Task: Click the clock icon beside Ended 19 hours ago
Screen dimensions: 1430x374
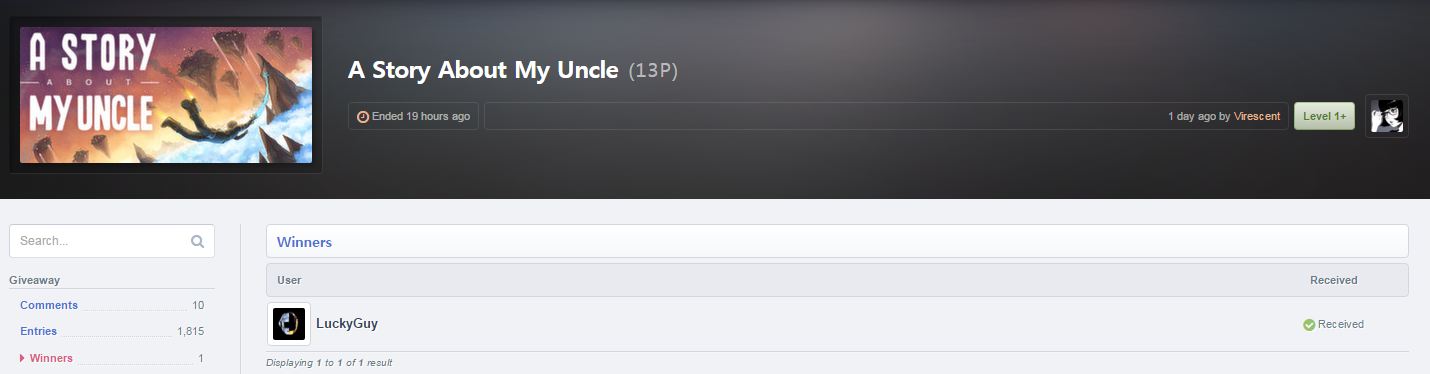Action: (x=363, y=116)
